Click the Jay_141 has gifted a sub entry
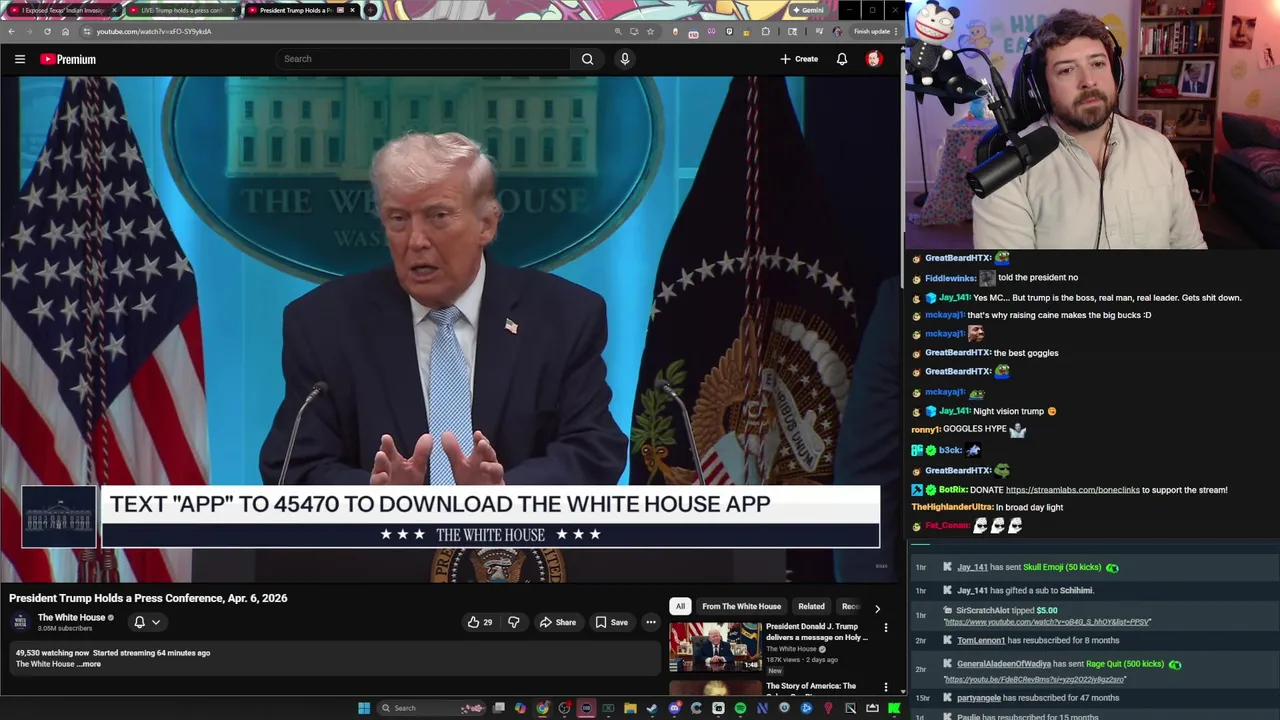The height and width of the screenshot is (720, 1280). point(1025,590)
